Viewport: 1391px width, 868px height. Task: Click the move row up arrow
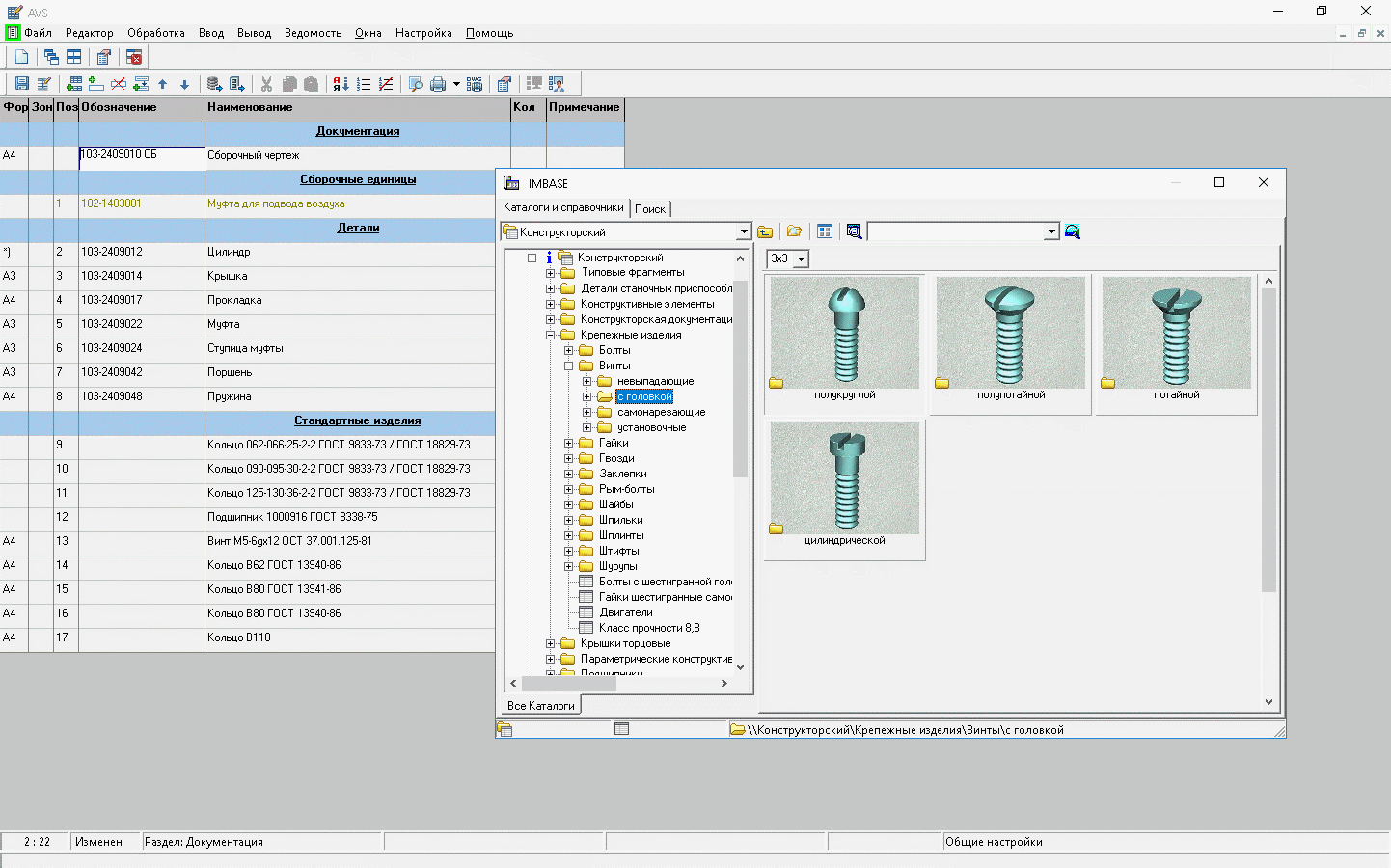(x=162, y=84)
